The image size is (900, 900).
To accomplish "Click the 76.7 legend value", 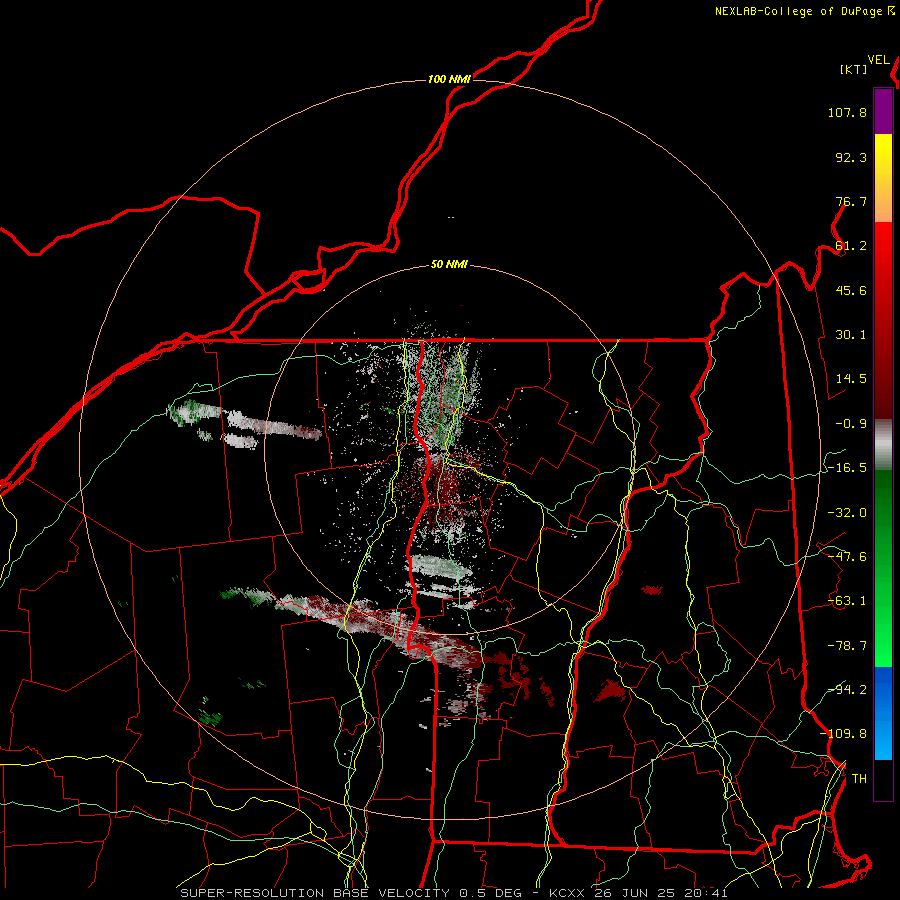I will pyautogui.click(x=851, y=201).
